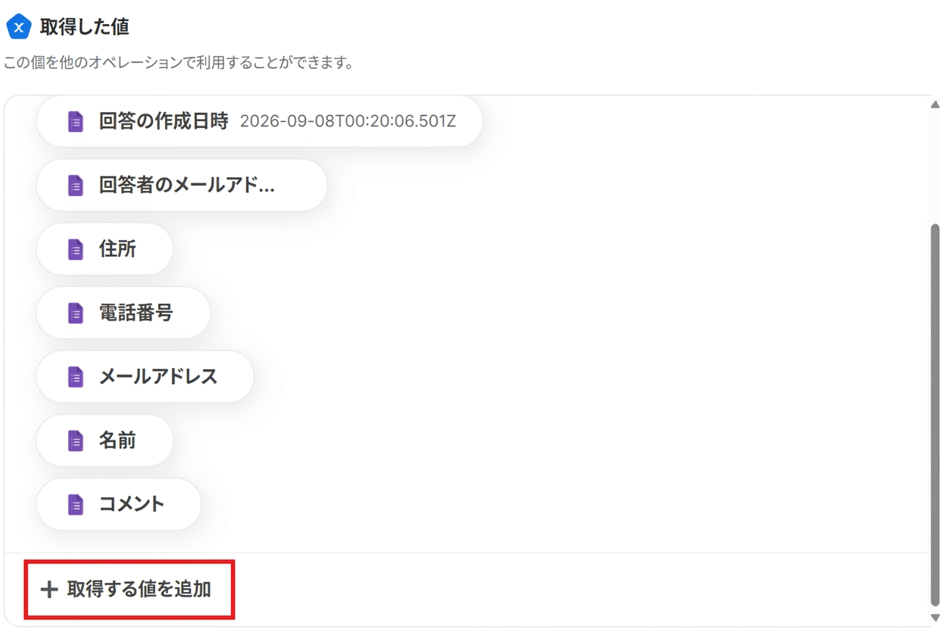
Task: Click the form icon beside 回答の作成日時
Action: pyautogui.click(x=76, y=121)
